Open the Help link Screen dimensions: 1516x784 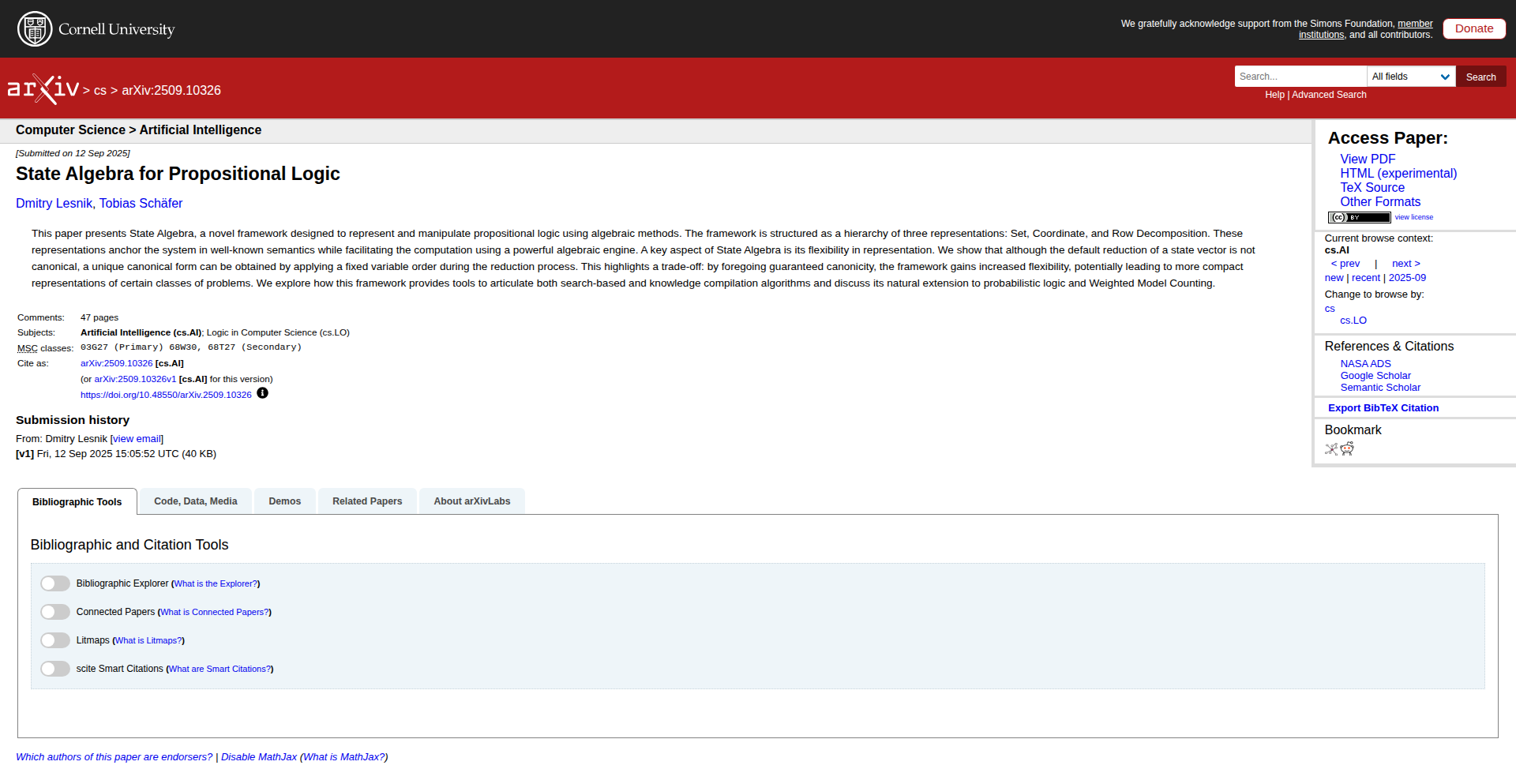(x=1274, y=95)
